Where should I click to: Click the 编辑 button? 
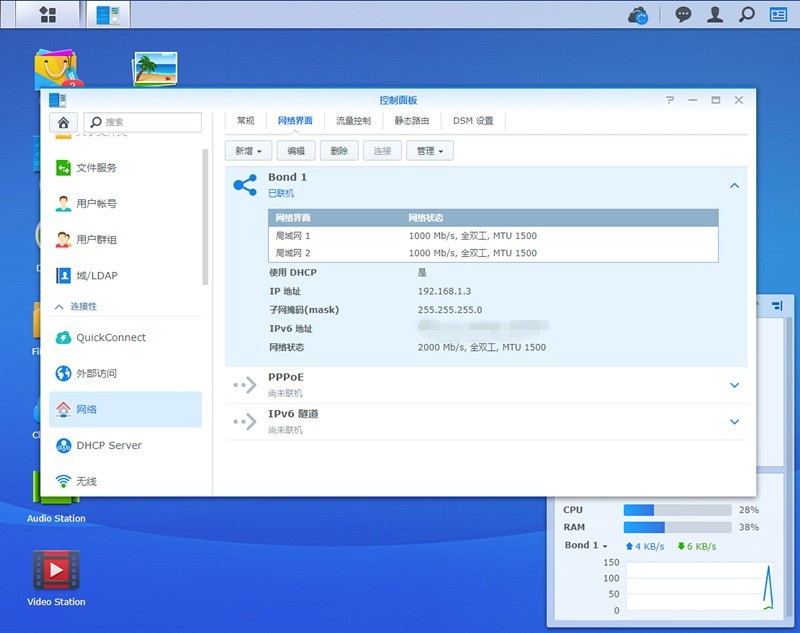(x=296, y=151)
